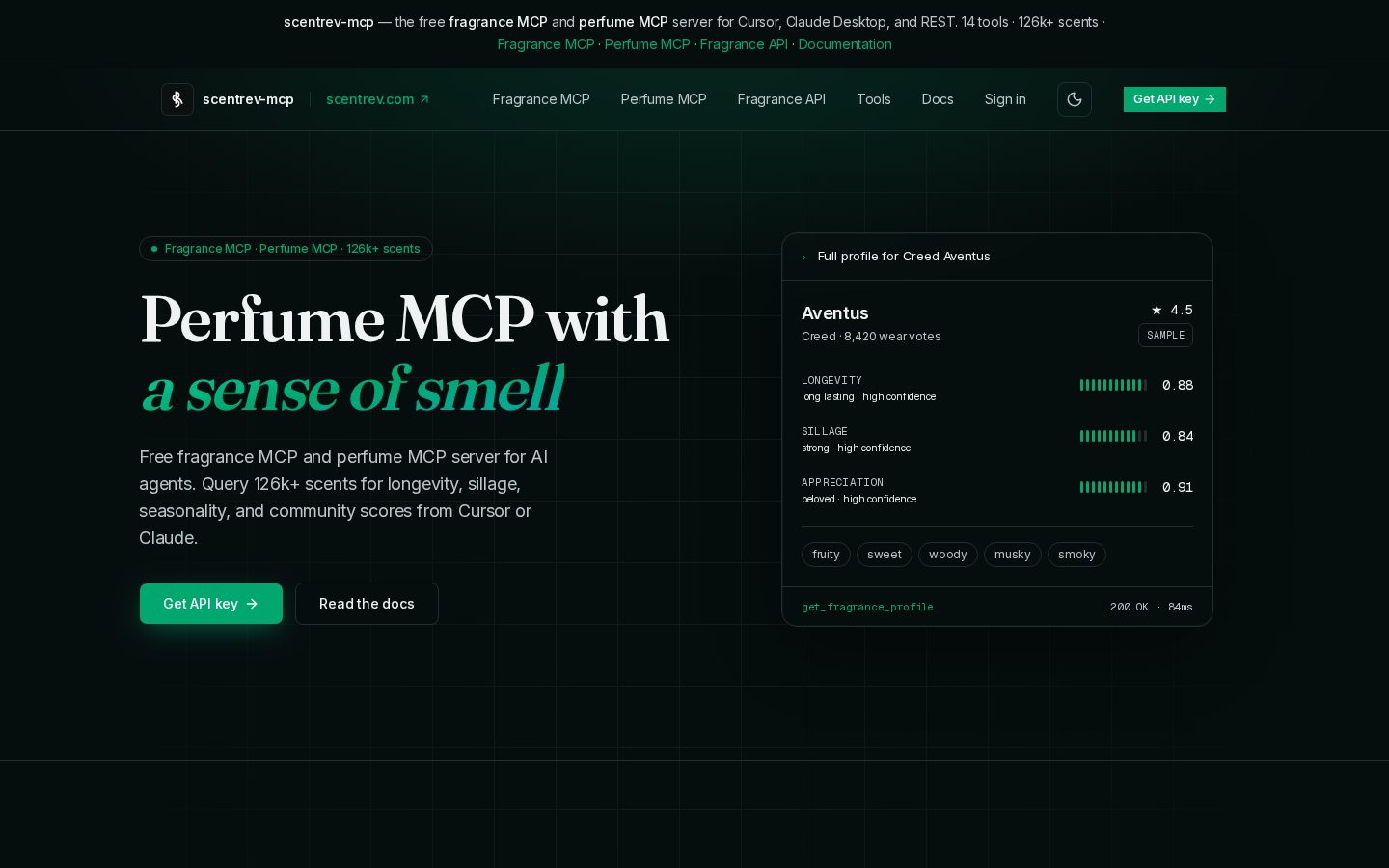Click the scentrev-mcp brand name
The height and width of the screenshot is (868, 1389).
coord(248,99)
